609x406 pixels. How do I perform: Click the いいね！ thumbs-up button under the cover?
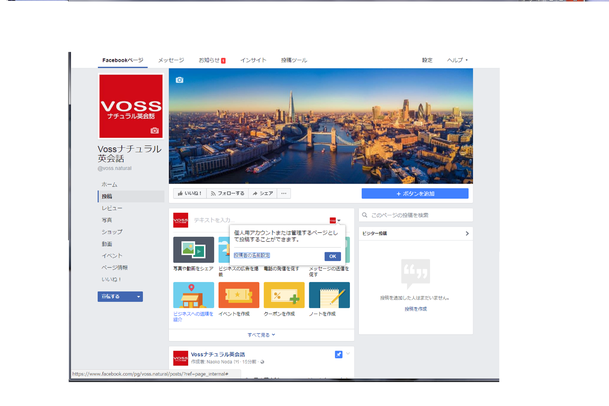pos(190,193)
